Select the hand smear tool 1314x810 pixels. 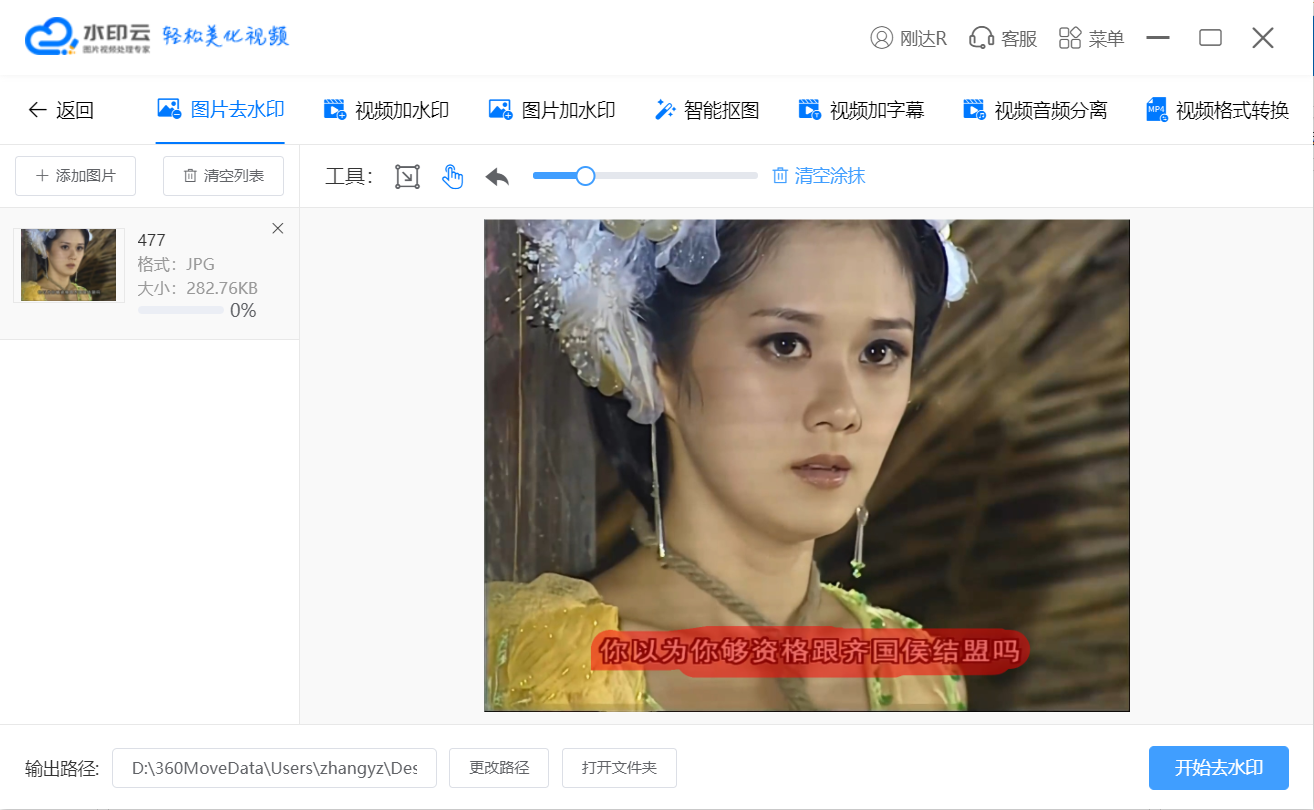(x=453, y=177)
